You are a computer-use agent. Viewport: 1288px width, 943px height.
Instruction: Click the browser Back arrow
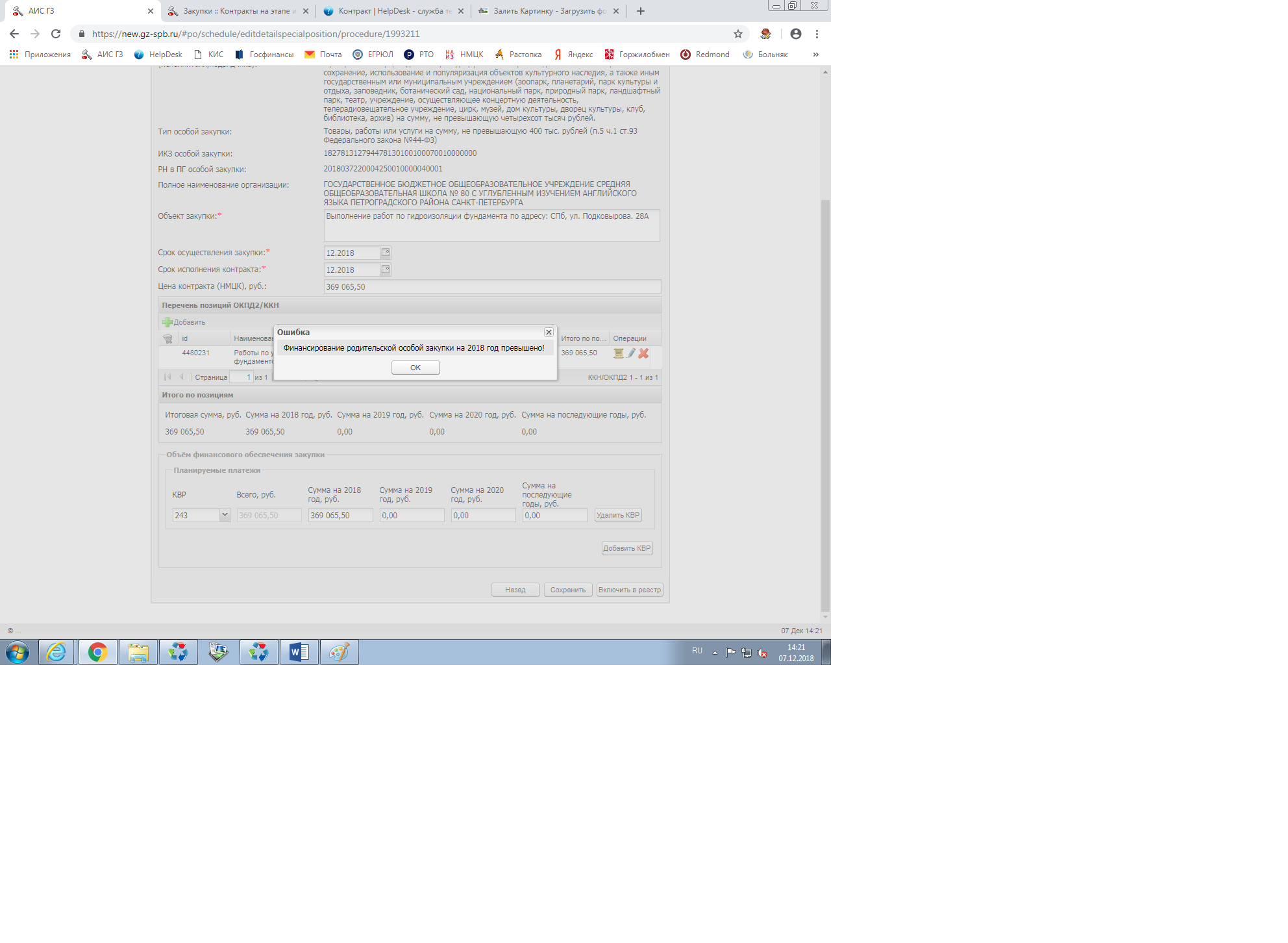[14, 34]
